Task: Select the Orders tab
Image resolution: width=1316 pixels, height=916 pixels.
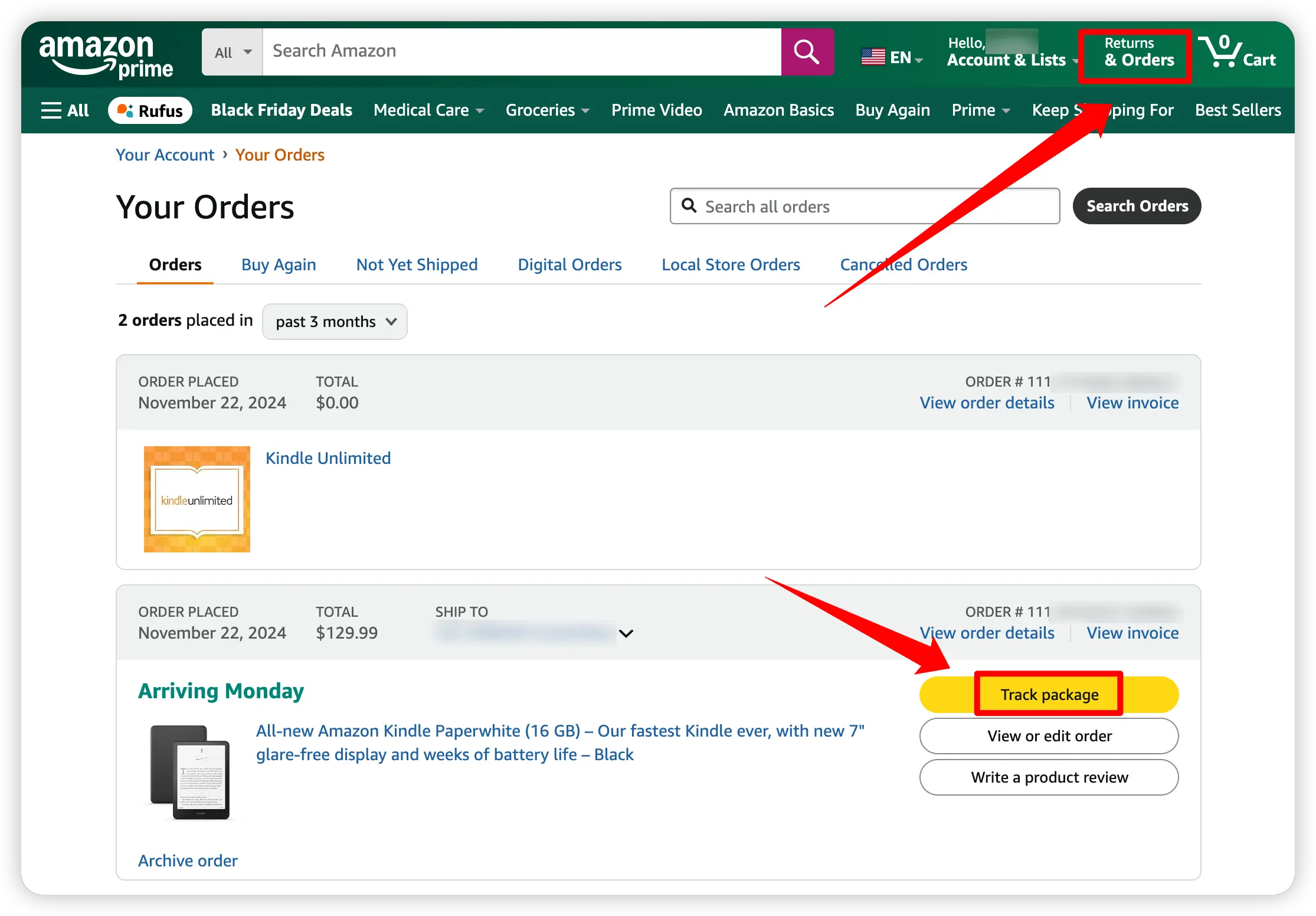Action: (x=175, y=264)
